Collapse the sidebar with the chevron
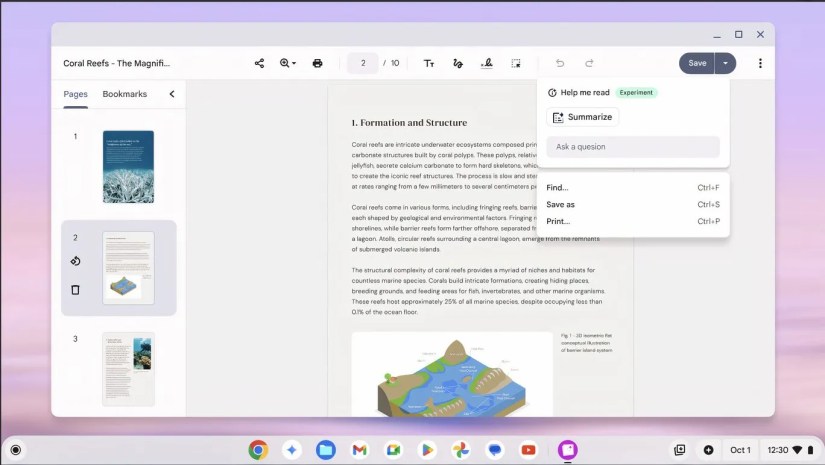This screenshot has width=825, height=465. [x=172, y=94]
